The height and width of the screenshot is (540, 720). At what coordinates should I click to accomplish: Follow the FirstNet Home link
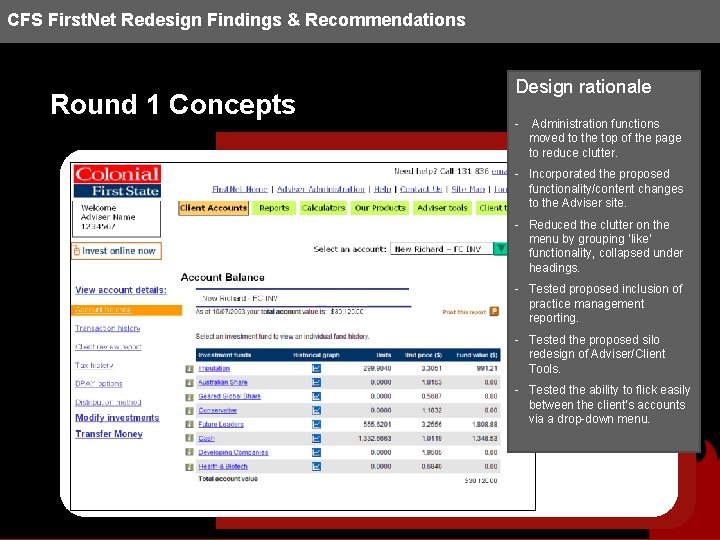click(240, 189)
